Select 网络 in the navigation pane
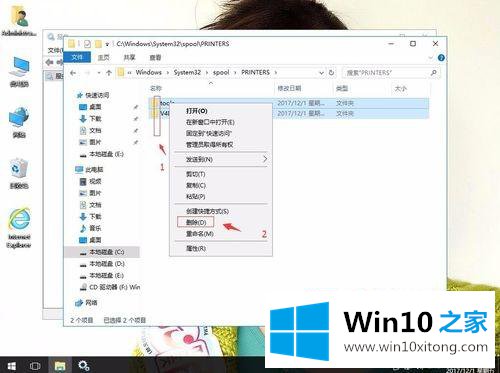 91,303
